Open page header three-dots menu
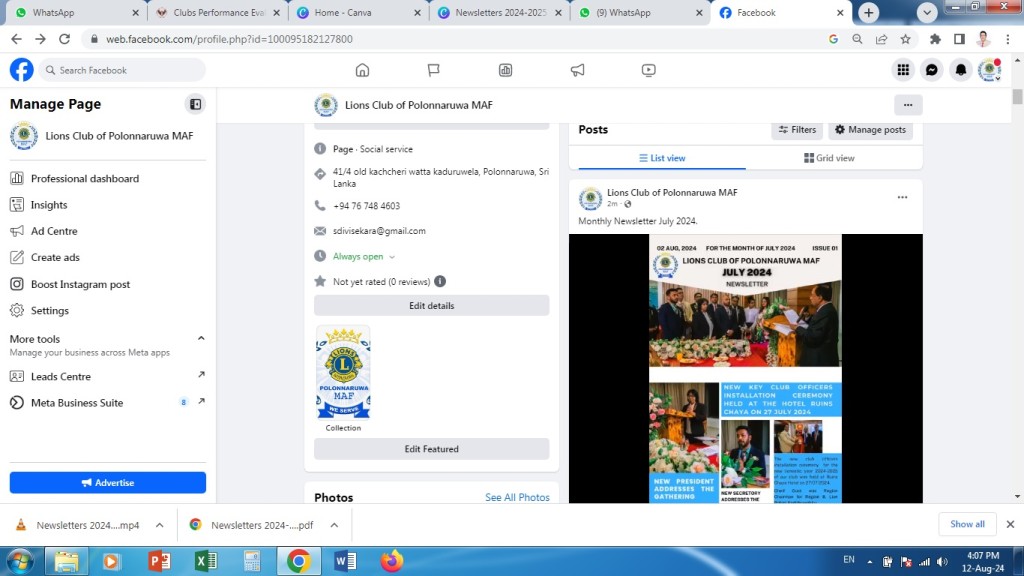The height and width of the screenshot is (576, 1024). tap(908, 104)
